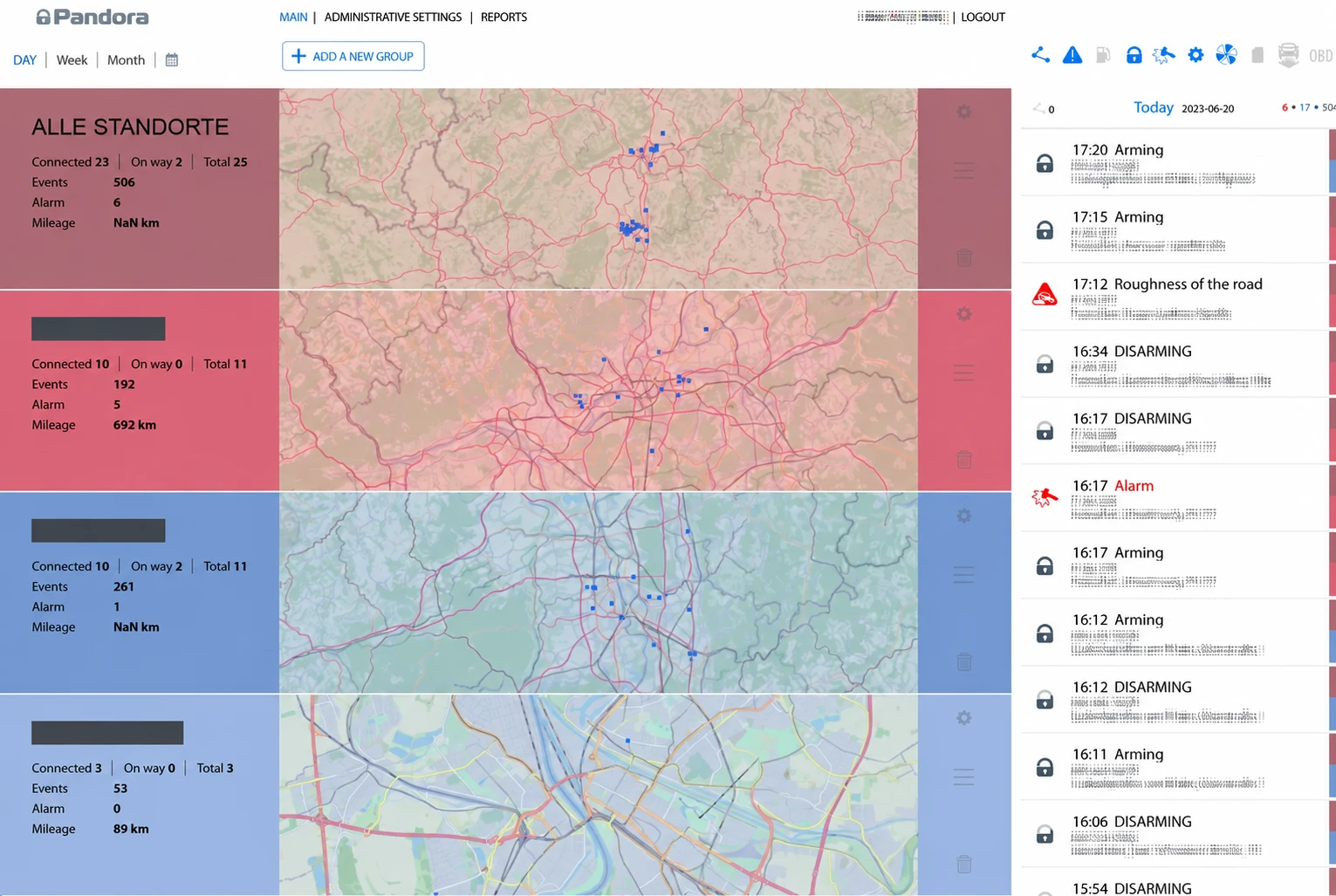Toggle the warning triangle events filter

click(1072, 55)
